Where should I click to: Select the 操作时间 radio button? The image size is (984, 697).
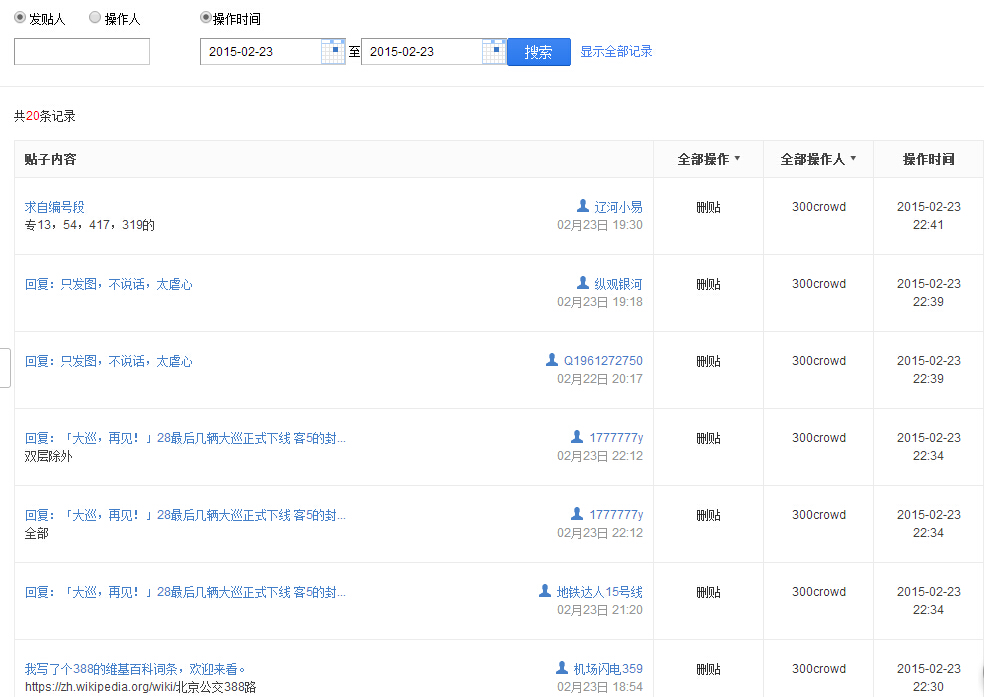(205, 18)
